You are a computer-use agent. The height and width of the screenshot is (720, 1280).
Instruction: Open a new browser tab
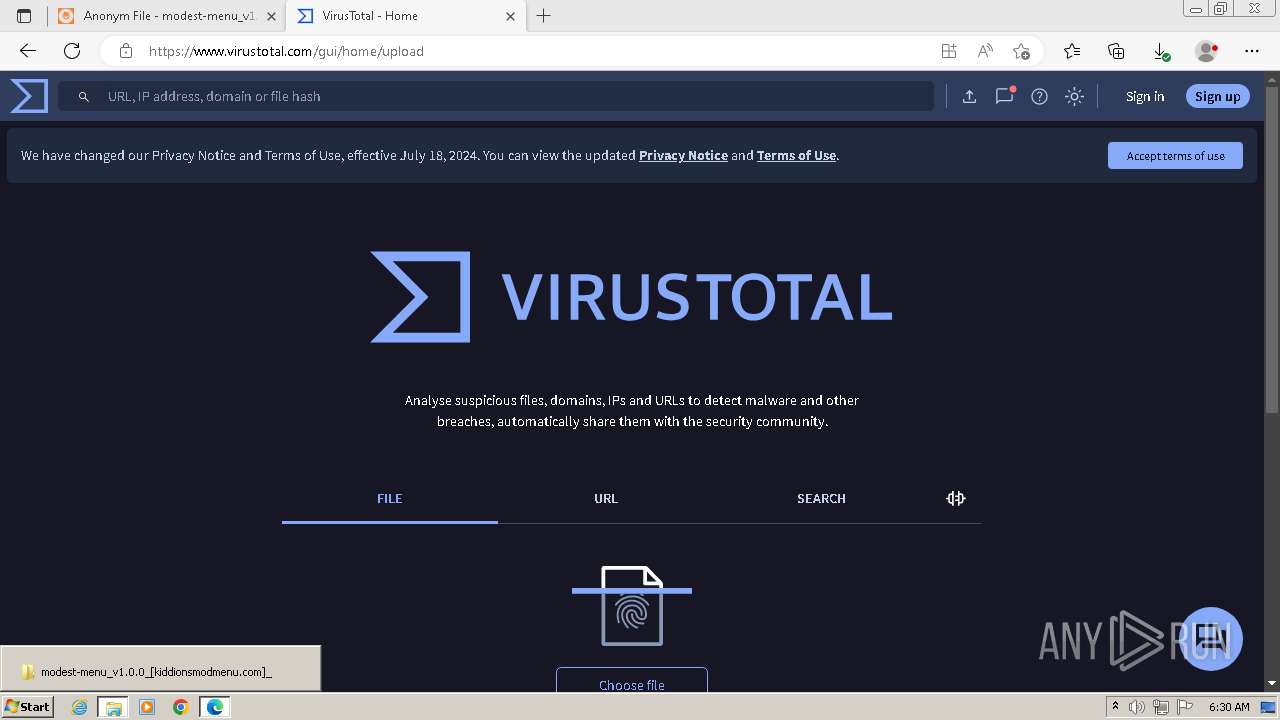543,16
